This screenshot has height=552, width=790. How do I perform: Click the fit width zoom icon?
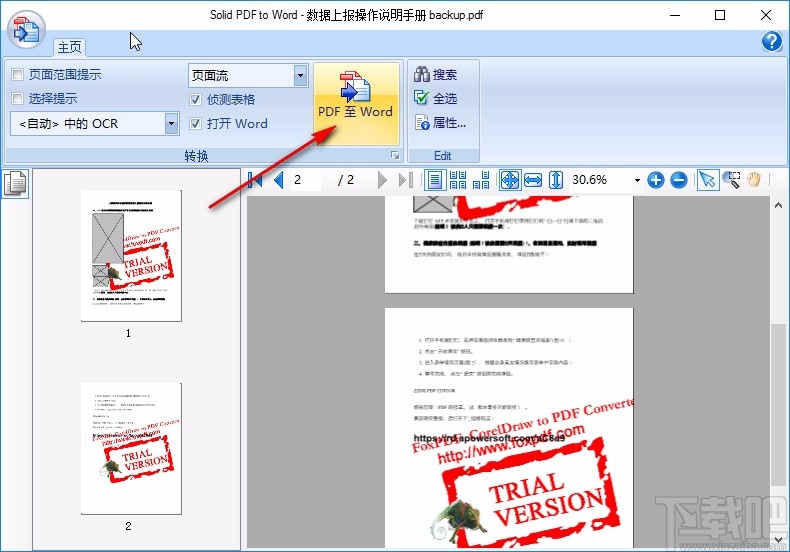[x=533, y=180]
